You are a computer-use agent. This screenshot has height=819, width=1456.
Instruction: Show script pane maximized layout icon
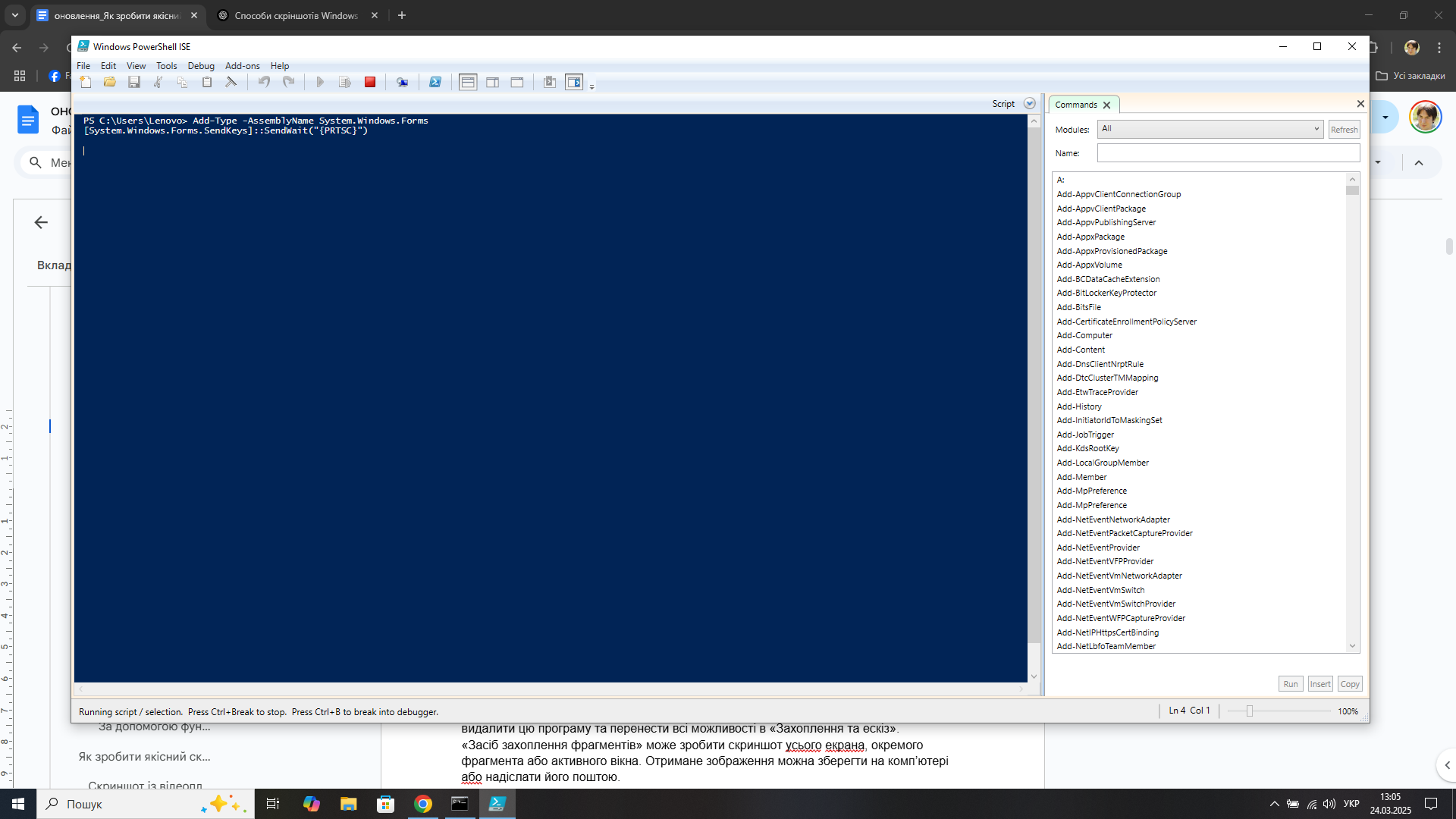(x=517, y=82)
